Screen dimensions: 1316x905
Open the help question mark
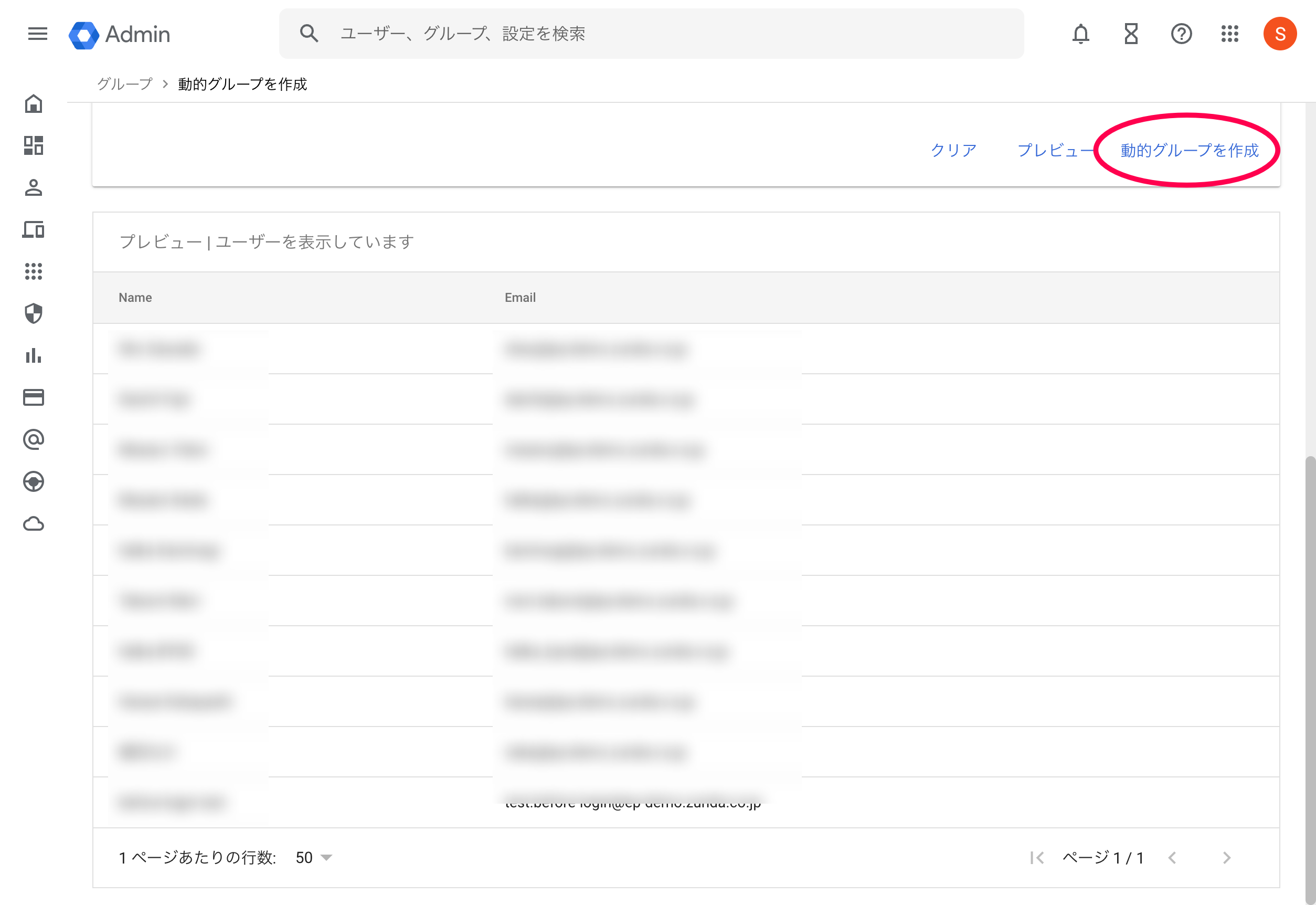1181,34
